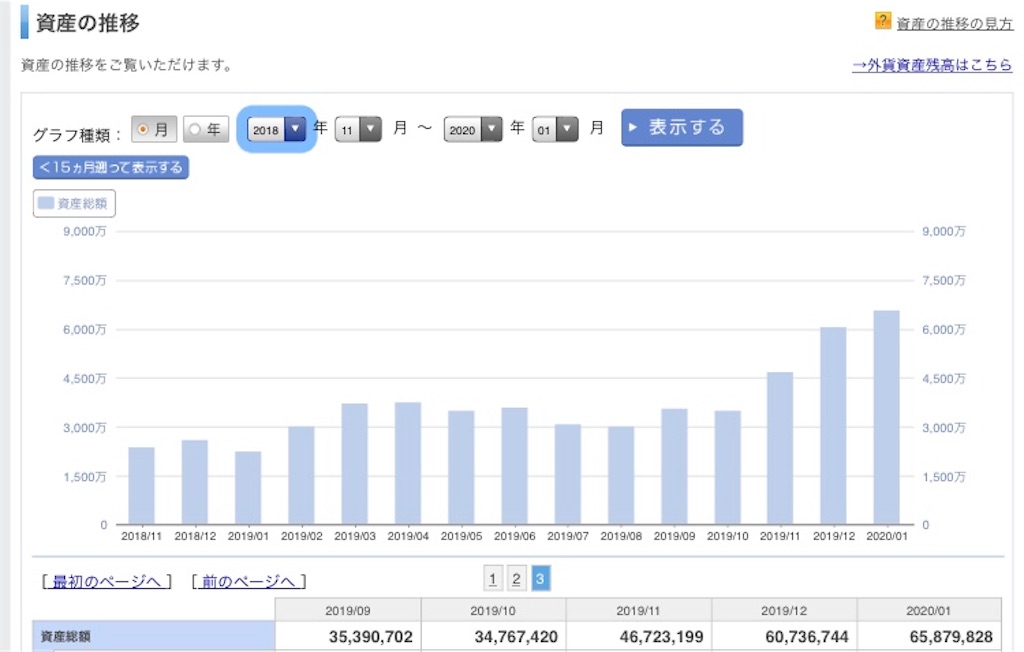
Task: Click the 2018/11 bar in the chart
Action: click(141, 485)
